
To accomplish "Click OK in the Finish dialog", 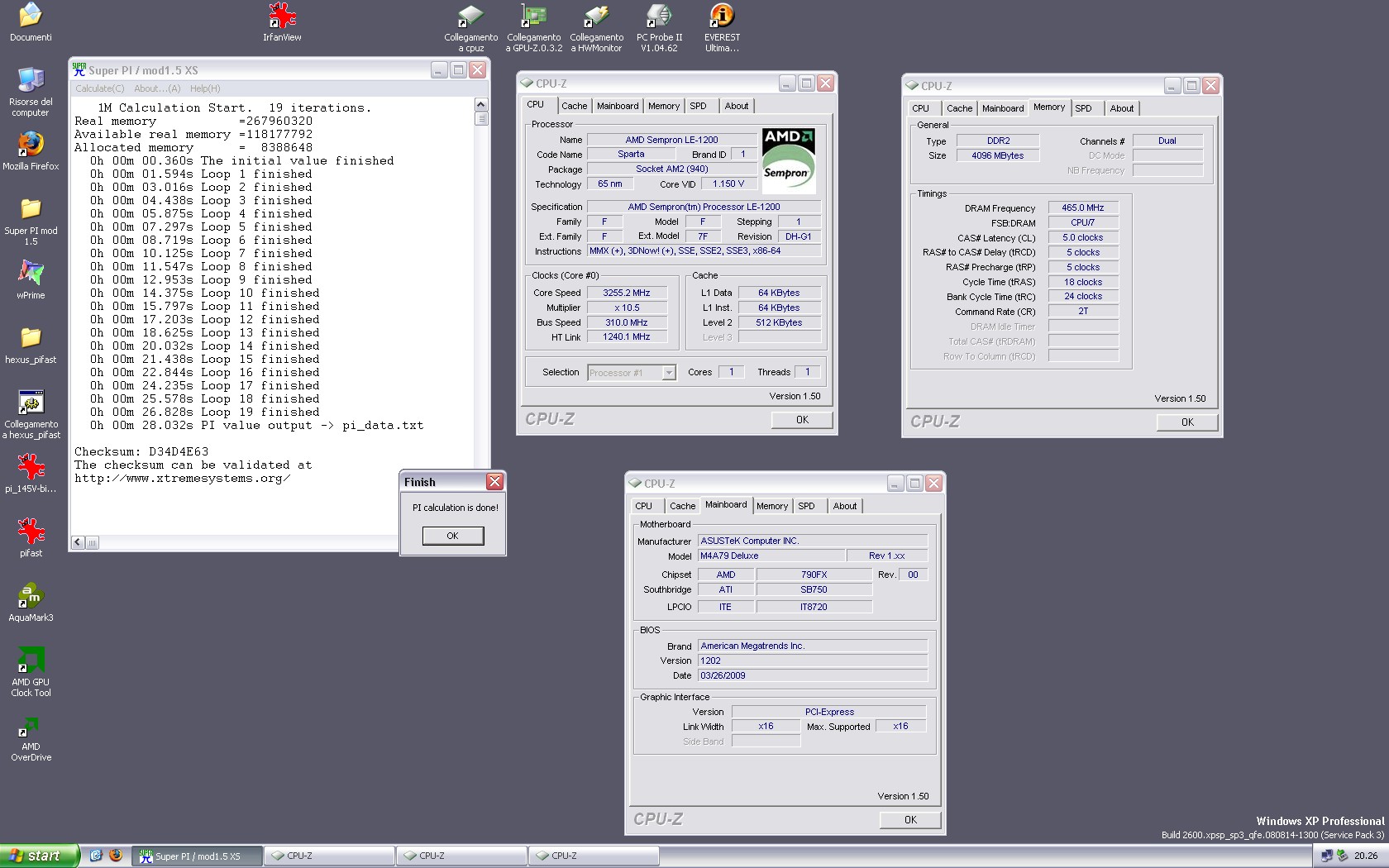I will coord(452,536).
